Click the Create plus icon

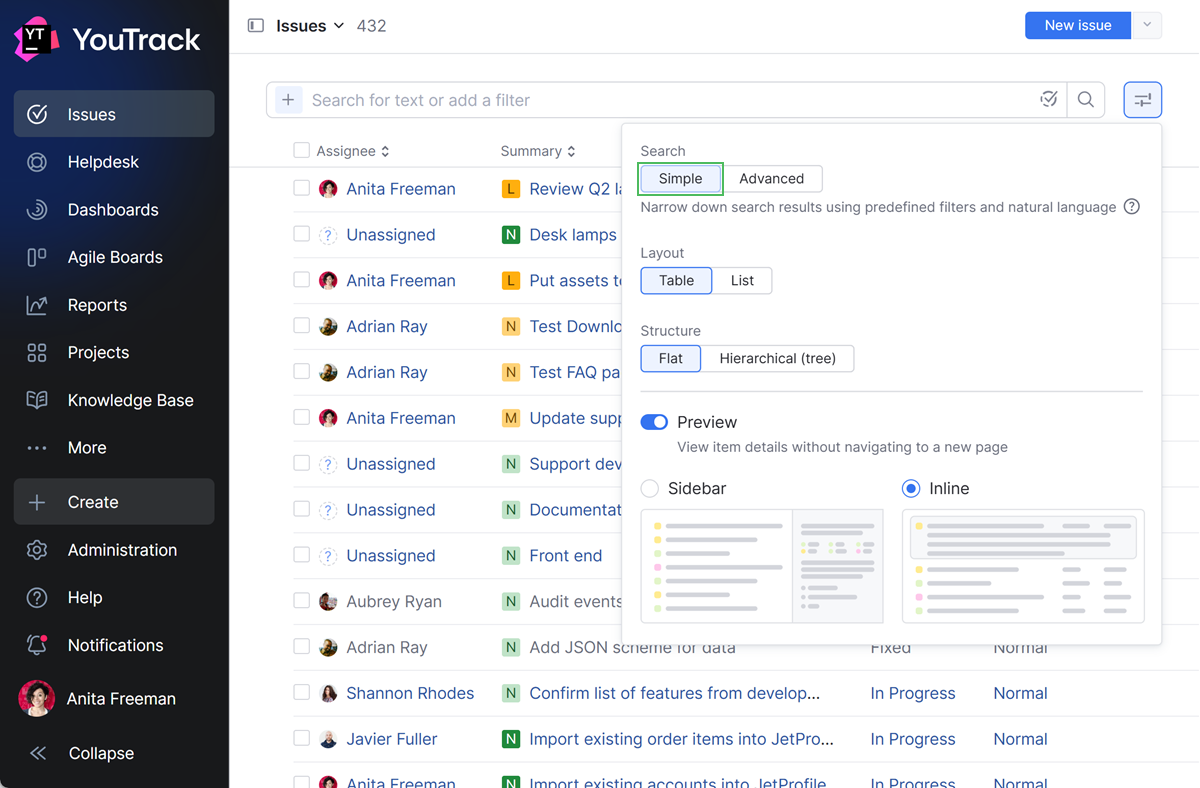pos(37,502)
